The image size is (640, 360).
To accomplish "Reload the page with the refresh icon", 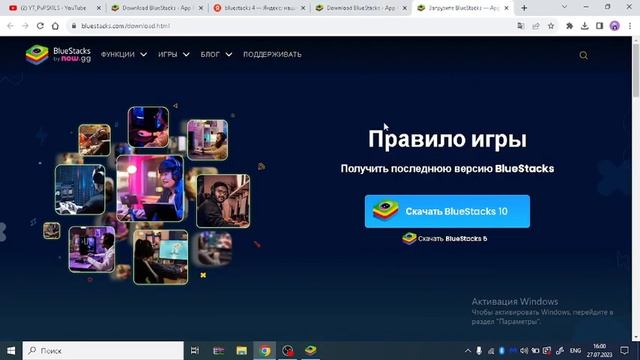I will 40,26.
